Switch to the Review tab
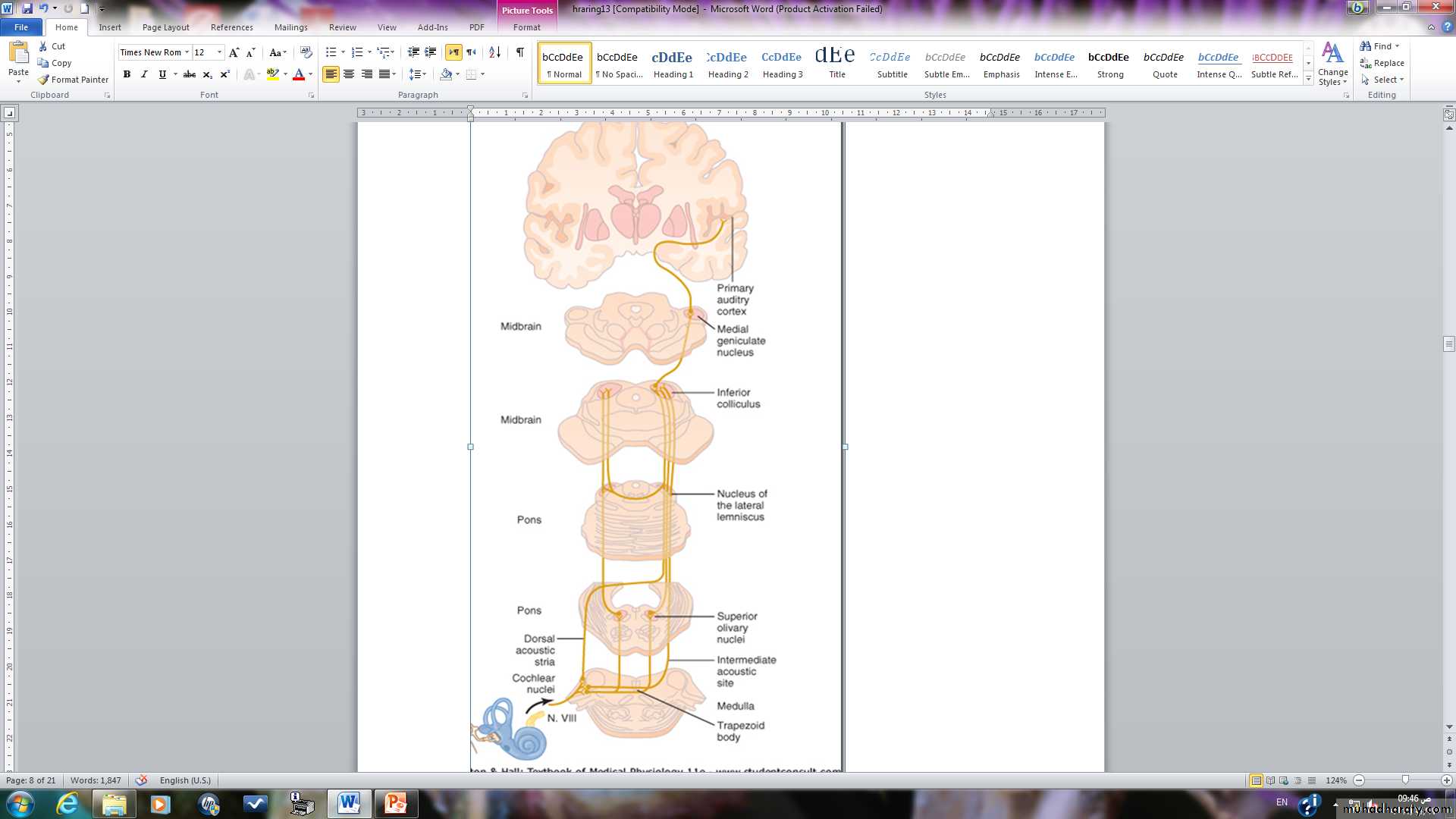Image resolution: width=1456 pixels, height=819 pixels. tap(342, 27)
